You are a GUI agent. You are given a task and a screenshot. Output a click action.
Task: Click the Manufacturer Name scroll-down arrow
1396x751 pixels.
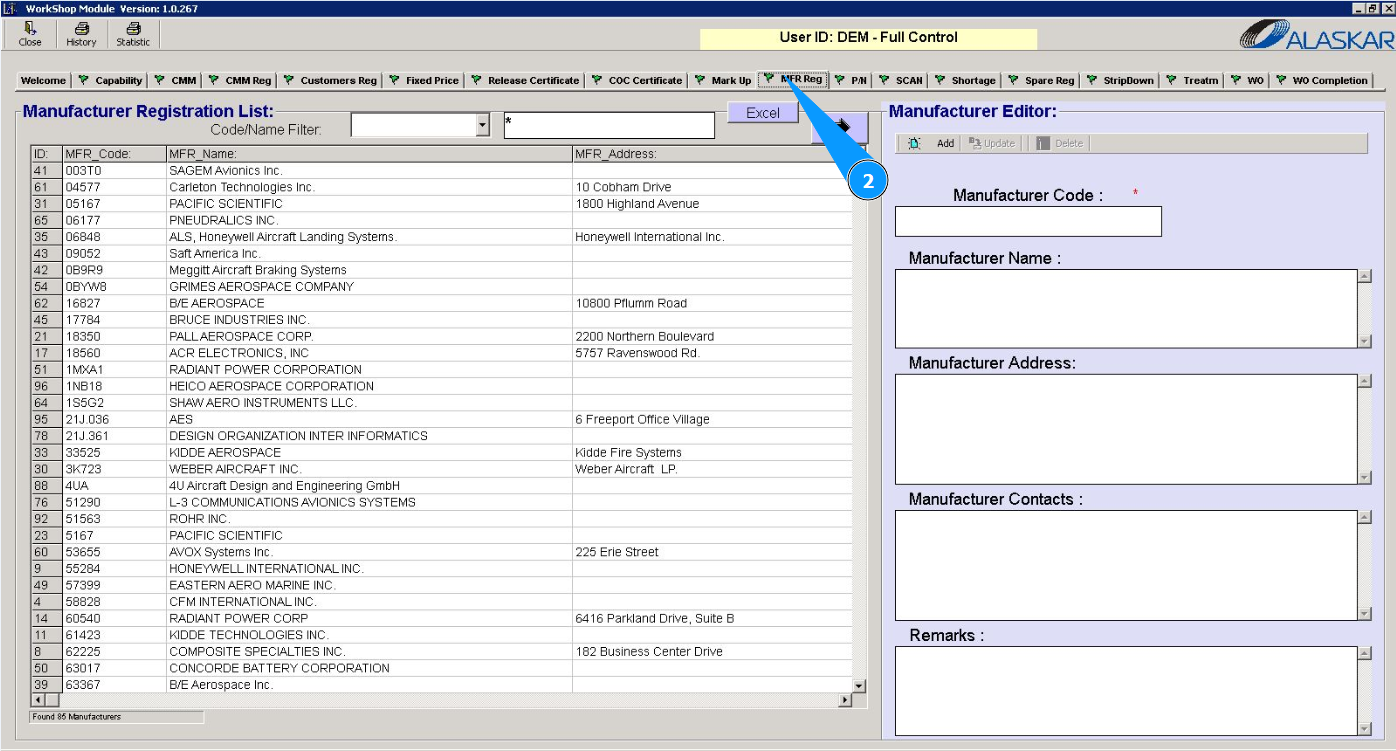(x=1364, y=341)
